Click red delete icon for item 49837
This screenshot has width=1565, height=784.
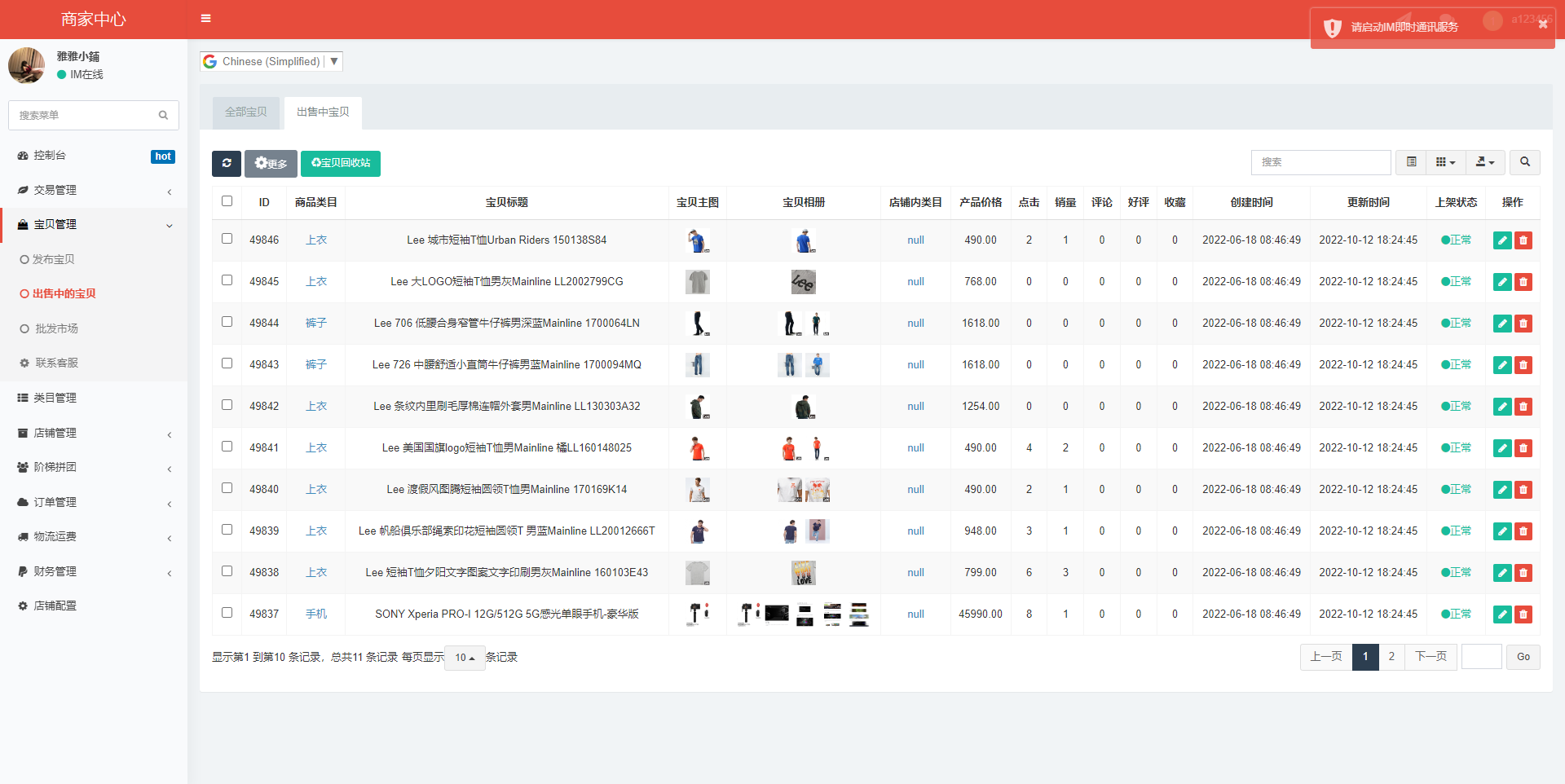[x=1523, y=614]
